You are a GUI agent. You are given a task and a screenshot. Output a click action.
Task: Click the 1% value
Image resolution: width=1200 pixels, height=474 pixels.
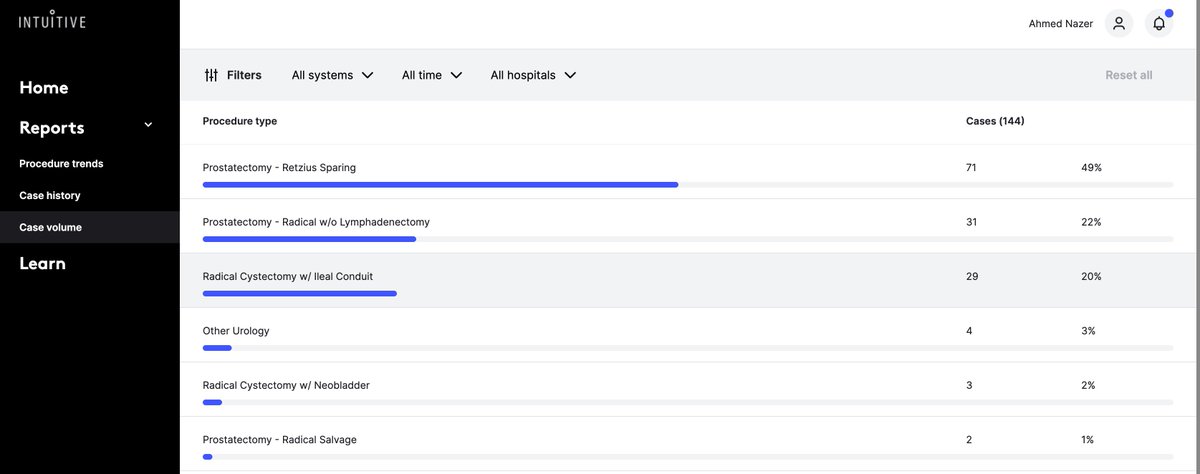[x=1088, y=440]
